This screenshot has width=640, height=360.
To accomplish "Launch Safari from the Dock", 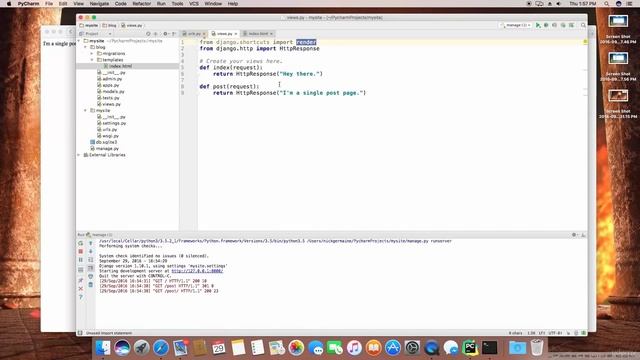I will tap(161, 348).
